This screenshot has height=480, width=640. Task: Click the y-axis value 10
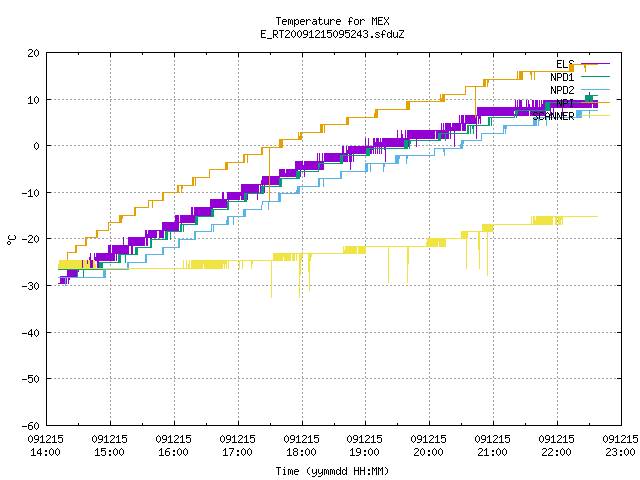[x=34, y=100]
